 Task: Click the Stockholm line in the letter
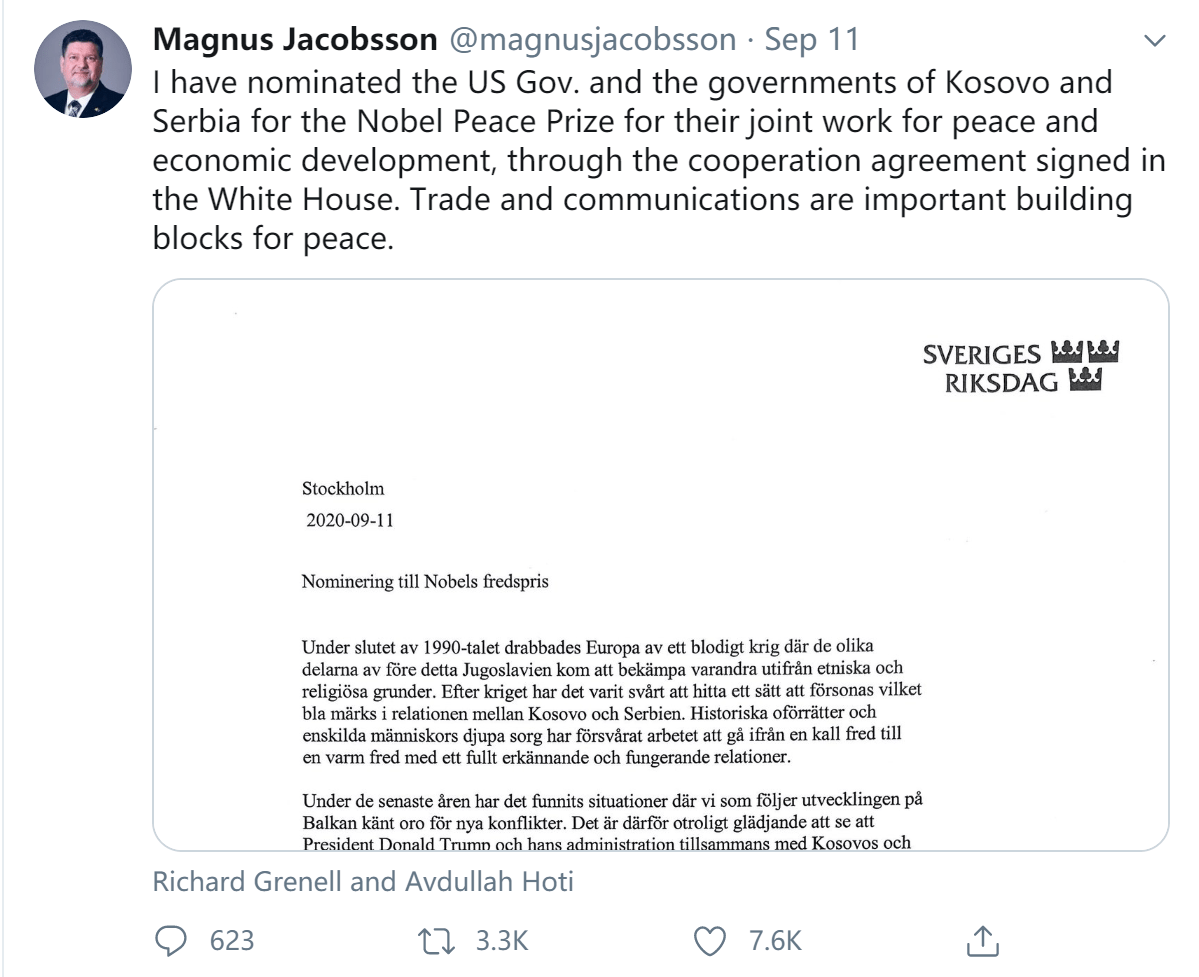(343, 488)
